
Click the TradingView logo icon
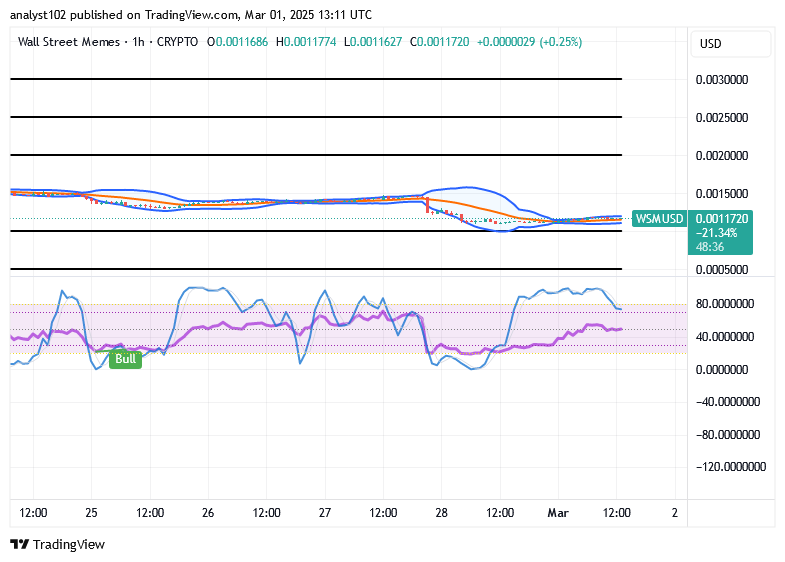click(x=20, y=544)
